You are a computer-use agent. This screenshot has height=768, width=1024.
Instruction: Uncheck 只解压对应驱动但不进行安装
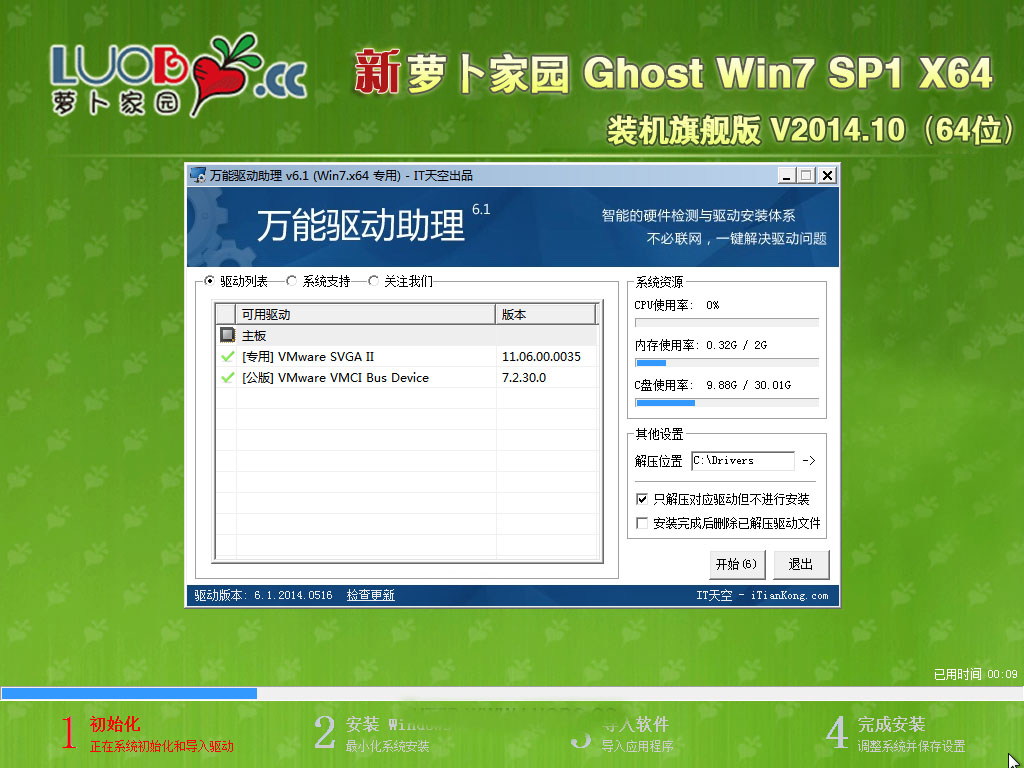[x=642, y=500]
